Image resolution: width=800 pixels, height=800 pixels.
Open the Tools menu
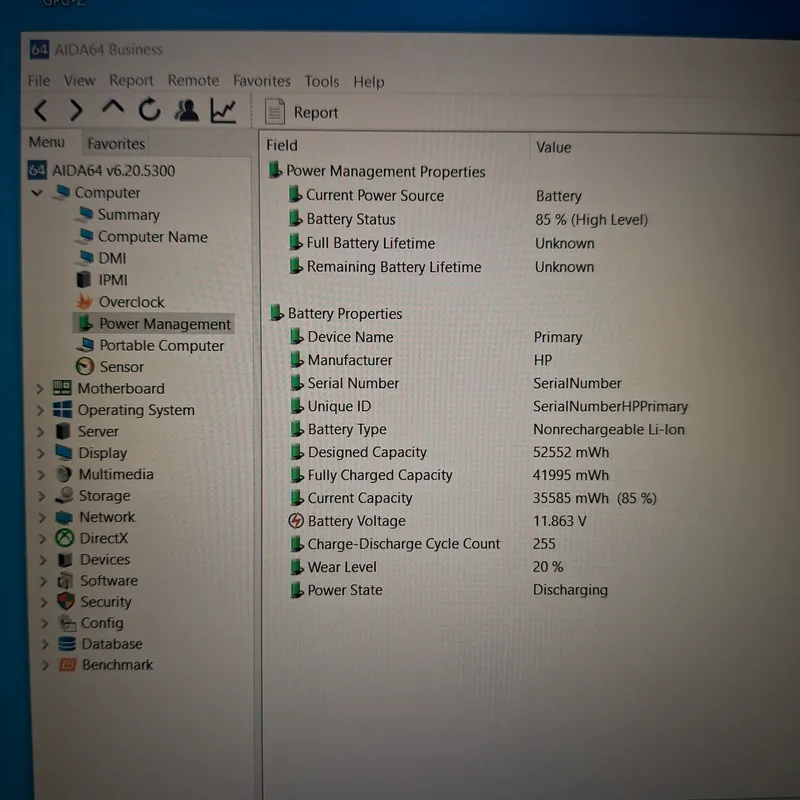[321, 82]
